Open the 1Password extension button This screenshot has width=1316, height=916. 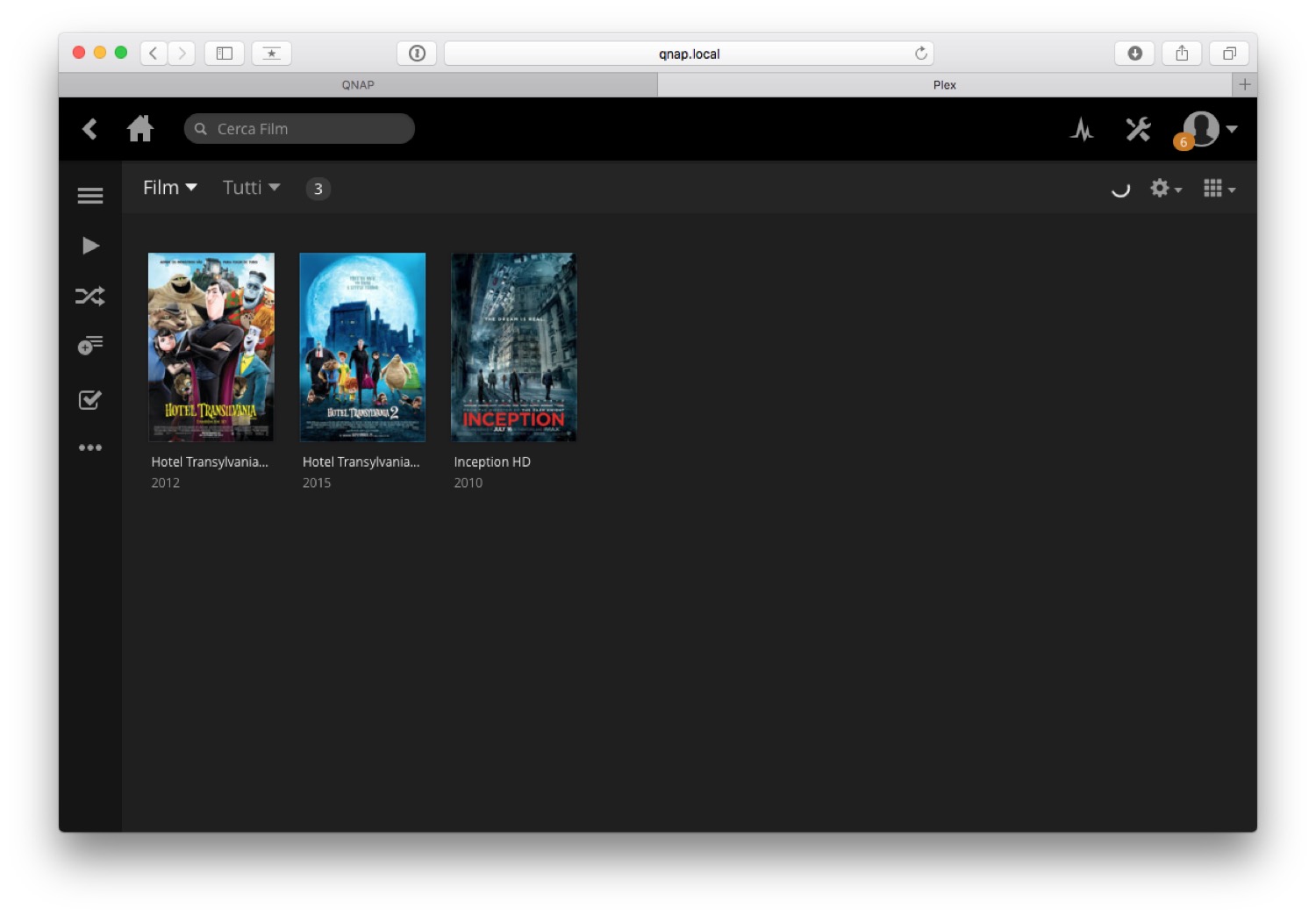pyautogui.click(x=417, y=54)
